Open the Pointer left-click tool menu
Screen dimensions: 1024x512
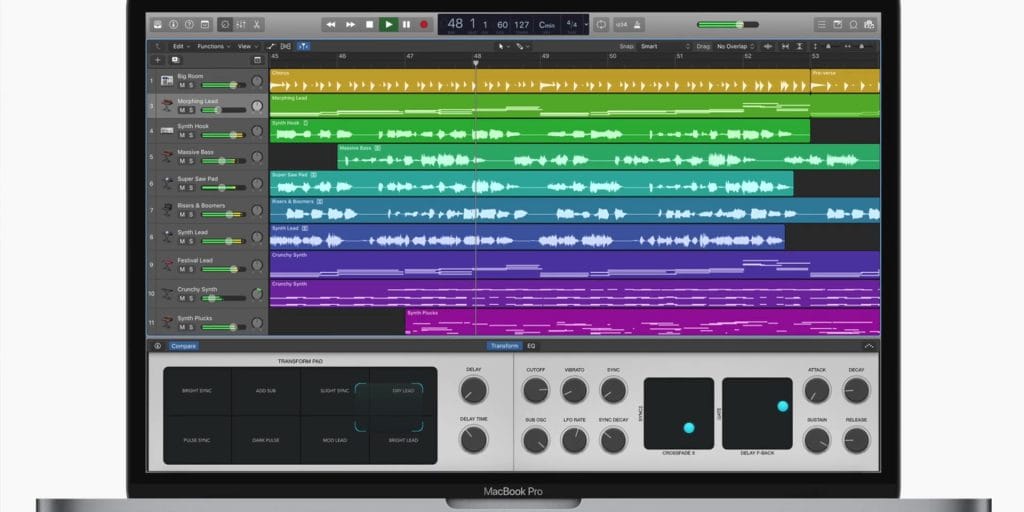pos(504,46)
